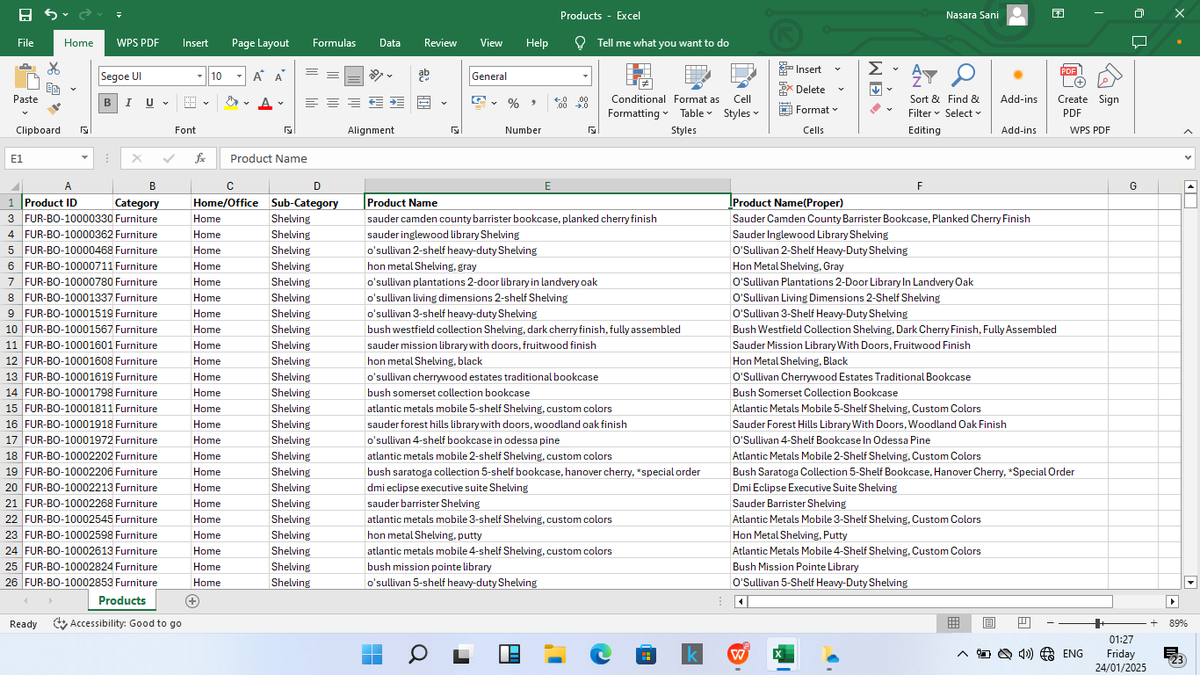Click the Cut scissors icon
The image size is (1200, 675).
click(x=53, y=68)
